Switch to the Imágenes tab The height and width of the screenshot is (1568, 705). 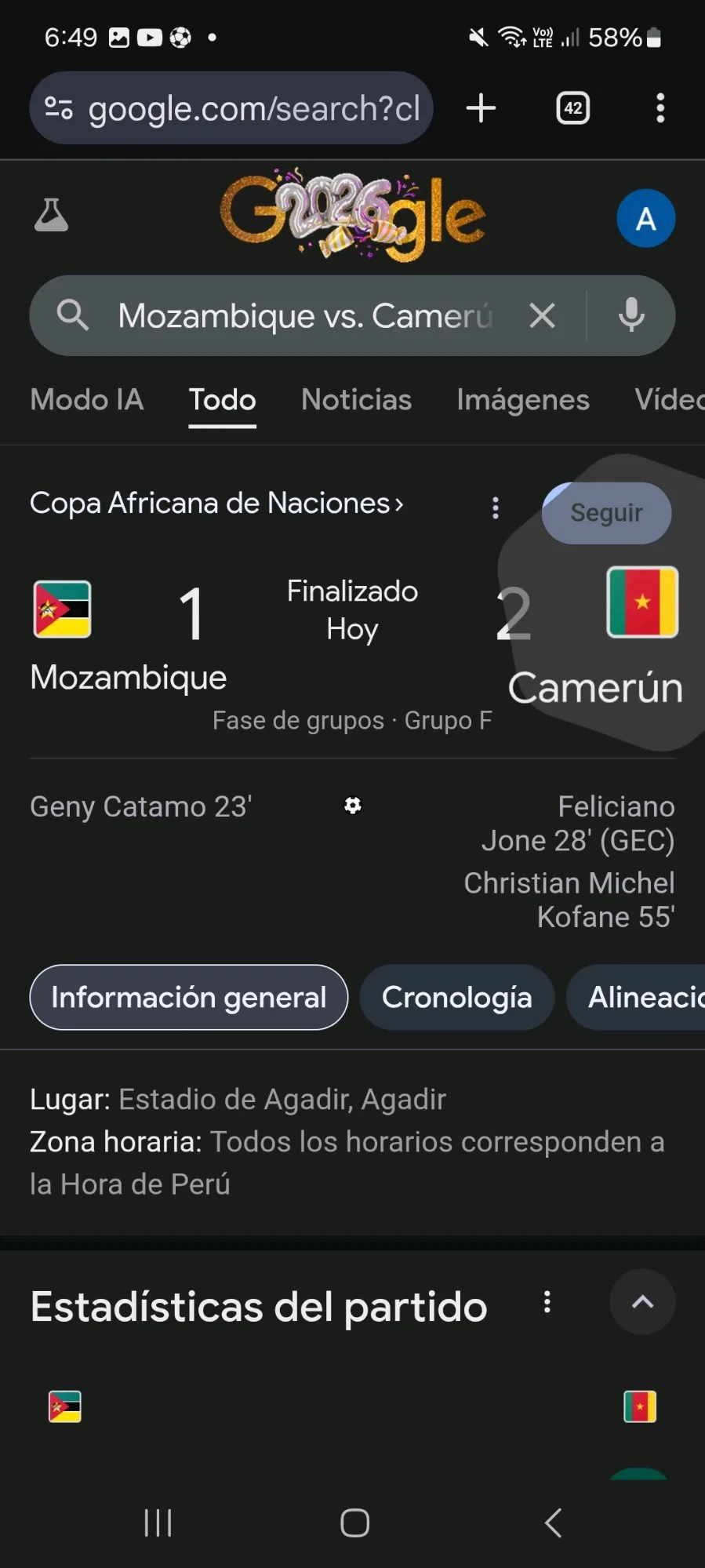coord(523,400)
